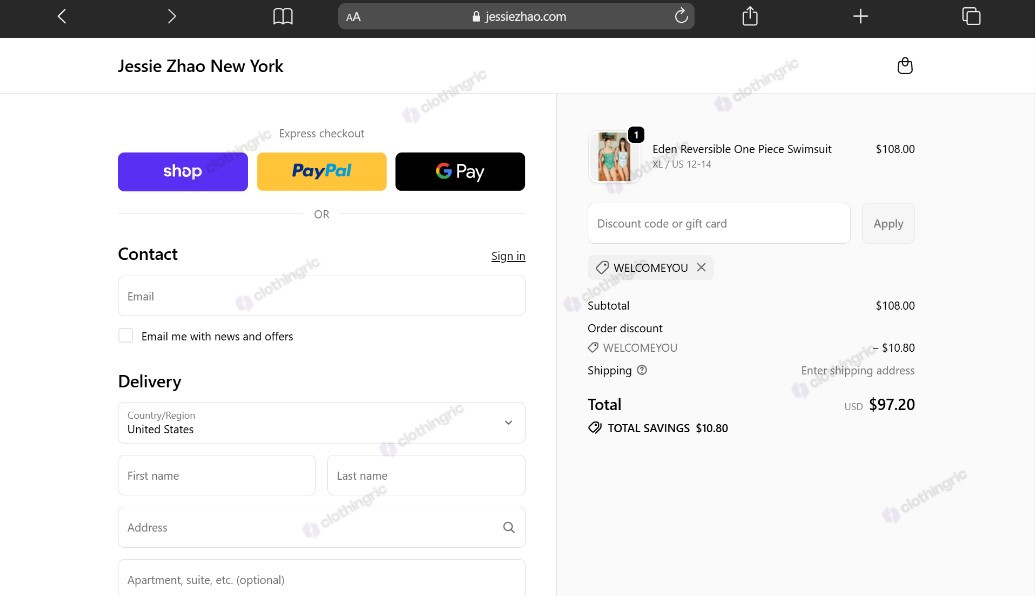Show all open tabs icon

(971, 16)
